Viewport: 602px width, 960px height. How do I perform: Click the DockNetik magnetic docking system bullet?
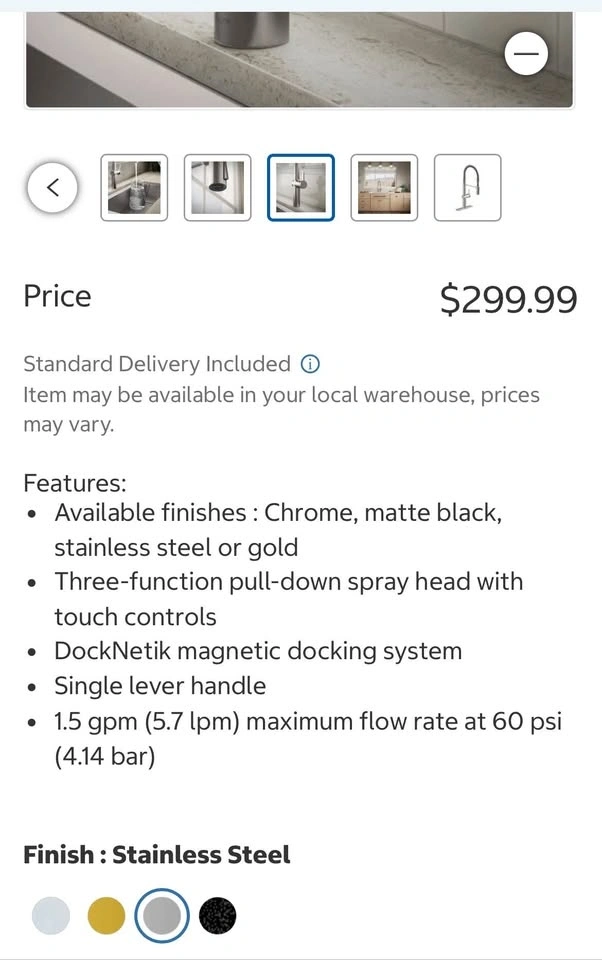pos(258,651)
